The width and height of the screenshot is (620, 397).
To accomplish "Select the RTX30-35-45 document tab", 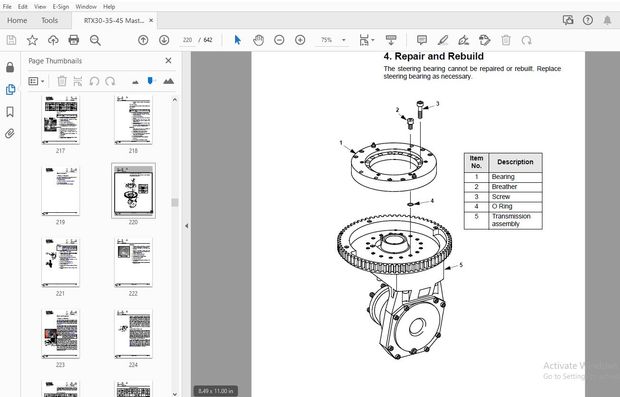I will click(x=114, y=21).
